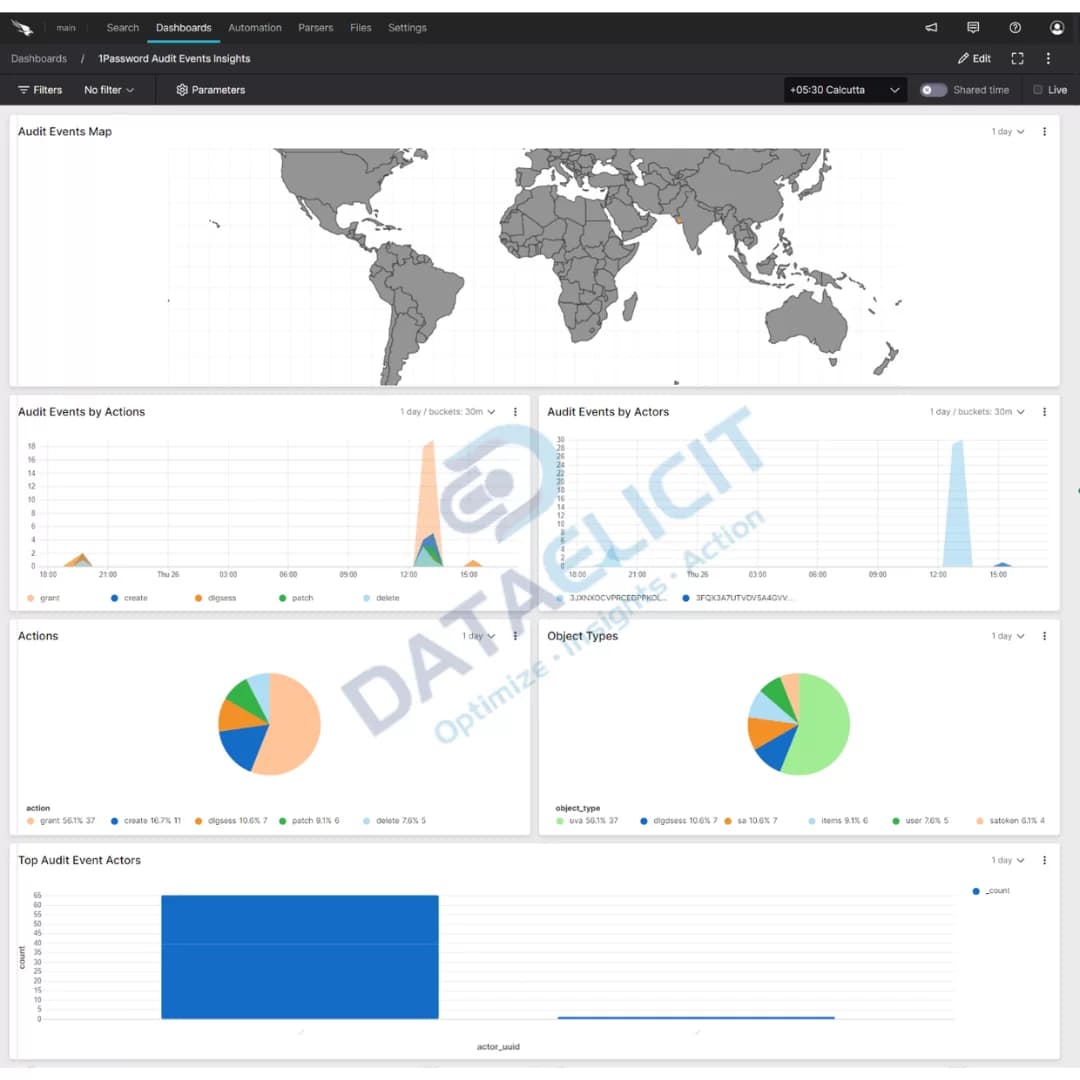Open the CrowdStrike Falcon home icon

22,27
